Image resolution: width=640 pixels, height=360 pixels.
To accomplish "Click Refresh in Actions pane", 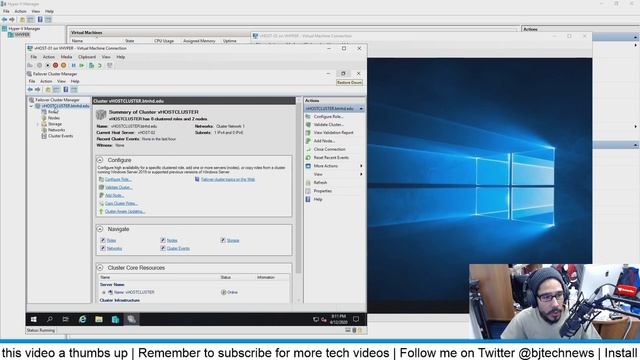I will tap(320, 182).
